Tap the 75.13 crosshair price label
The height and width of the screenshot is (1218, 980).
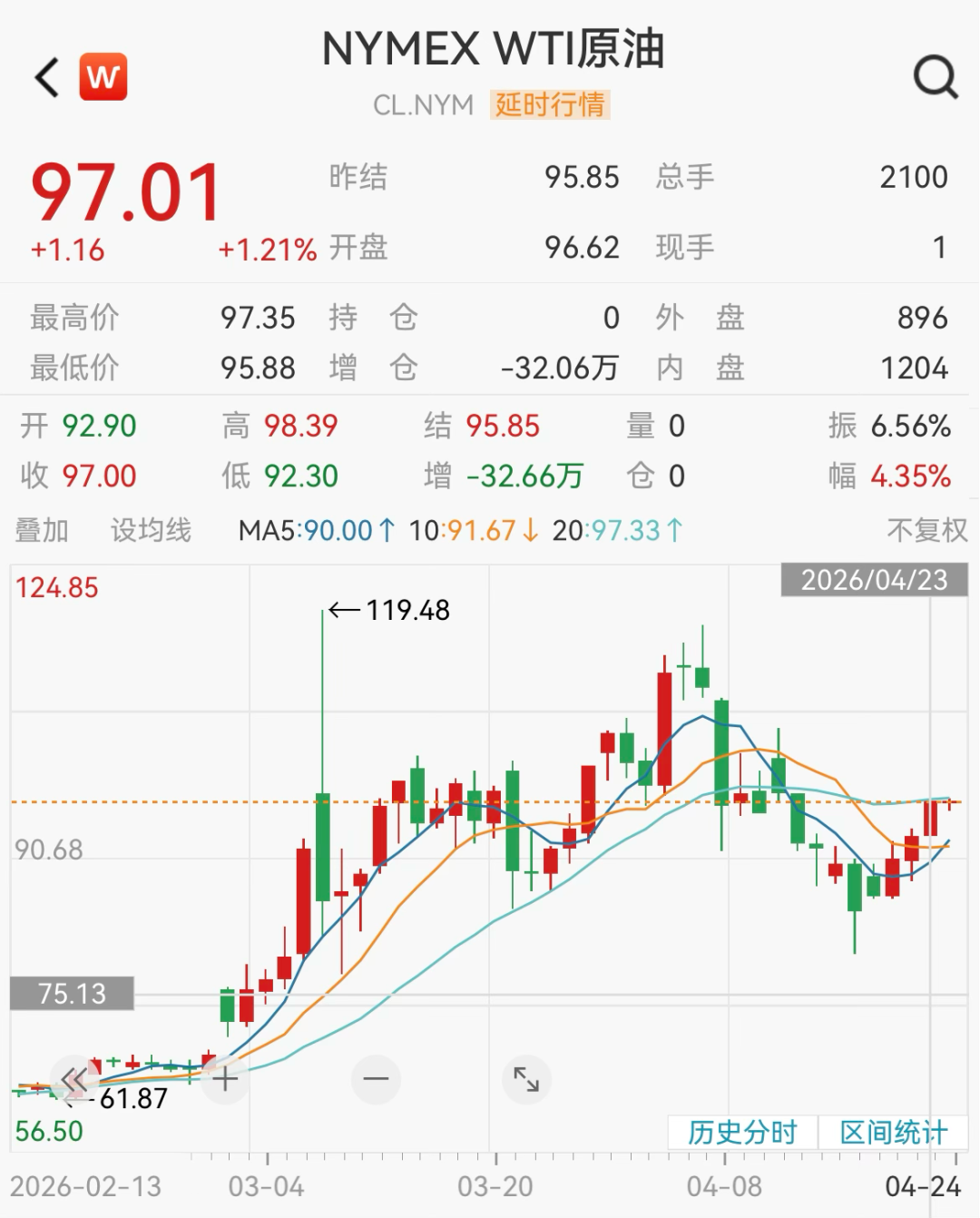[72, 994]
